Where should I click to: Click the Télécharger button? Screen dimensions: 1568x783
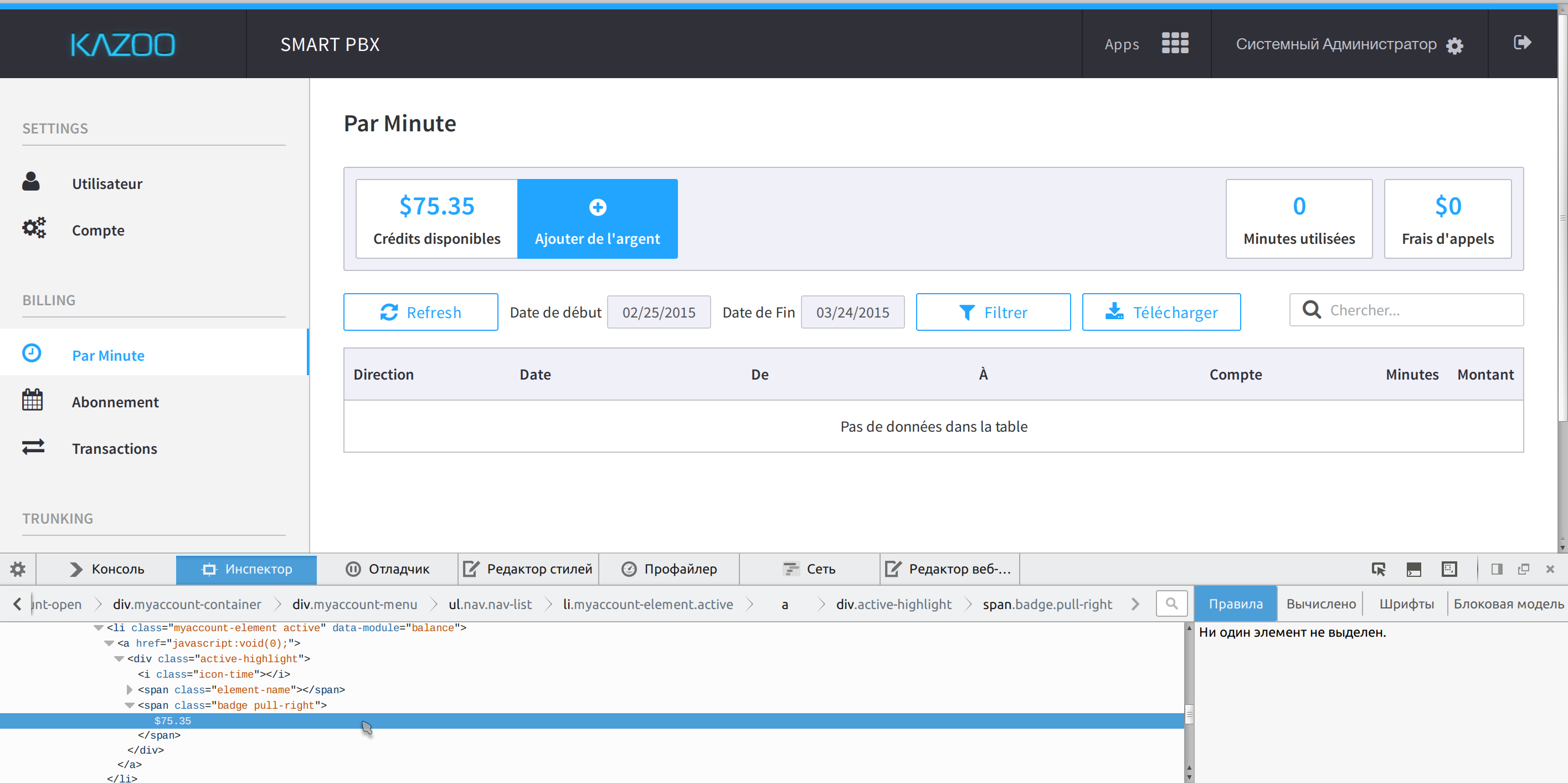pos(1161,313)
